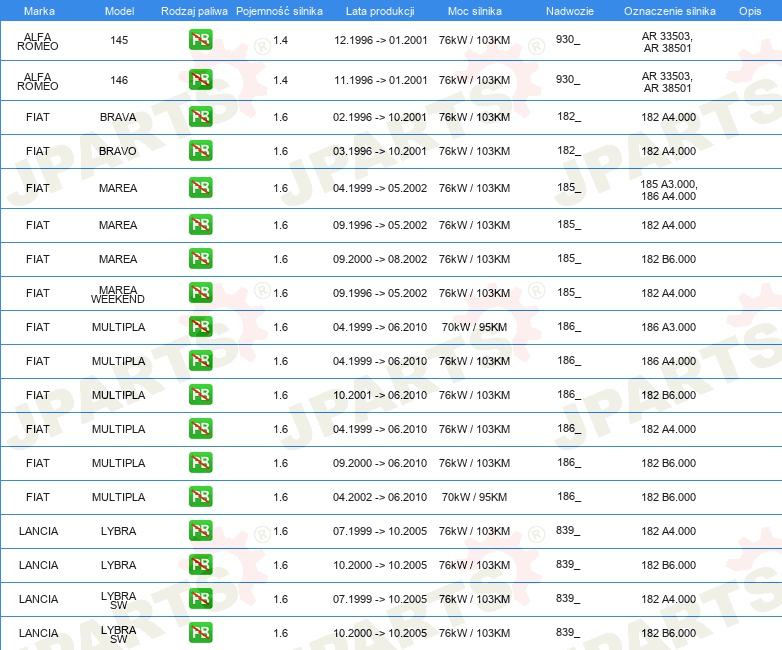Screen dimensions: 782x650
Task: Select 'AR 33503, AR 38501' in the 145 row
Action: click(667, 42)
